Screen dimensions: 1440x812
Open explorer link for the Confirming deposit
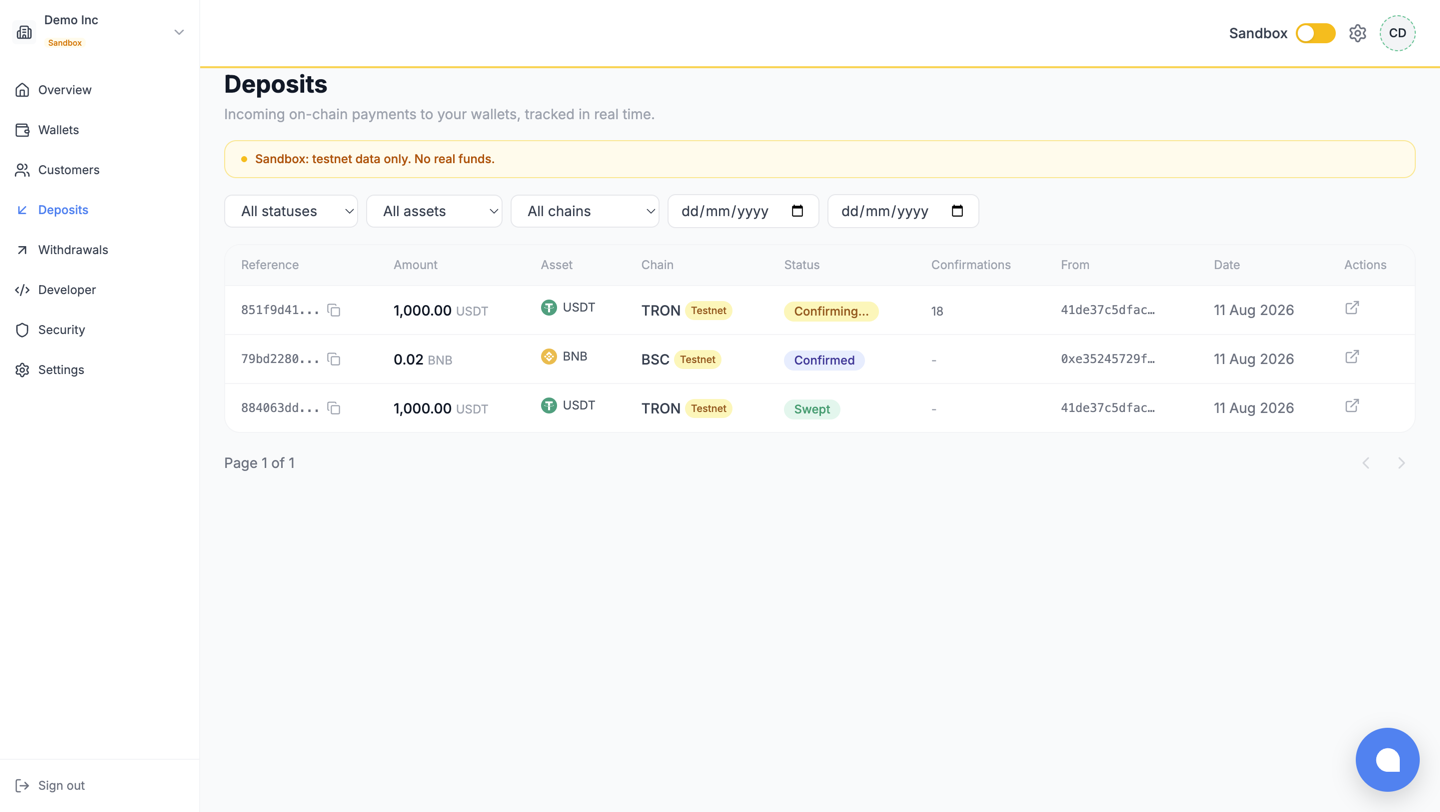[x=1352, y=308]
